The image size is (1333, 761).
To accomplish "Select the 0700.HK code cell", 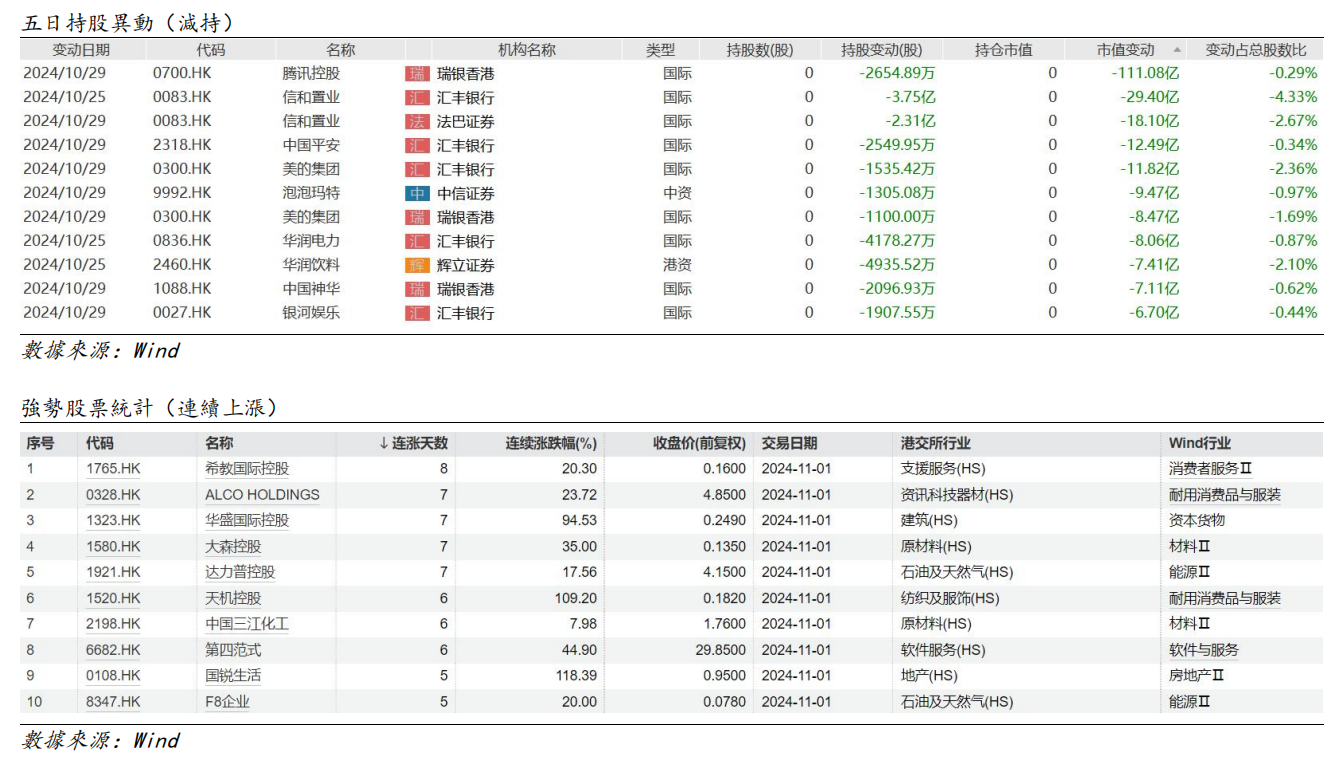I will (182, 74).
